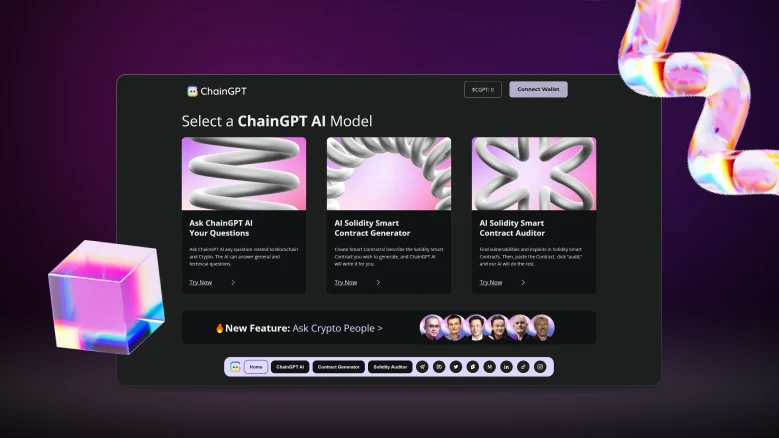Select the Smart Contract Auditor thumbnail image
This screenshot has height=438, width=779.
tap(534, 174)
